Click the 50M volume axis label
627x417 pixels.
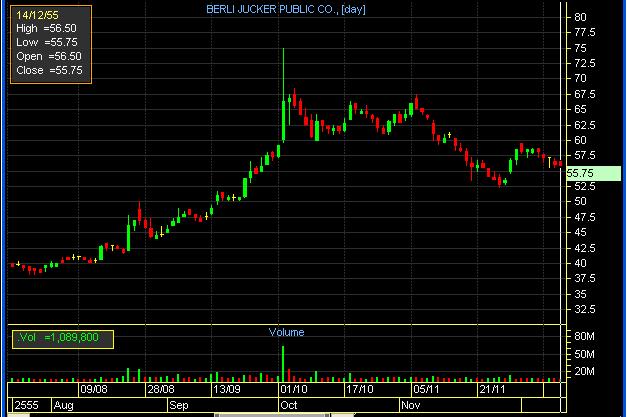[584, 354]
